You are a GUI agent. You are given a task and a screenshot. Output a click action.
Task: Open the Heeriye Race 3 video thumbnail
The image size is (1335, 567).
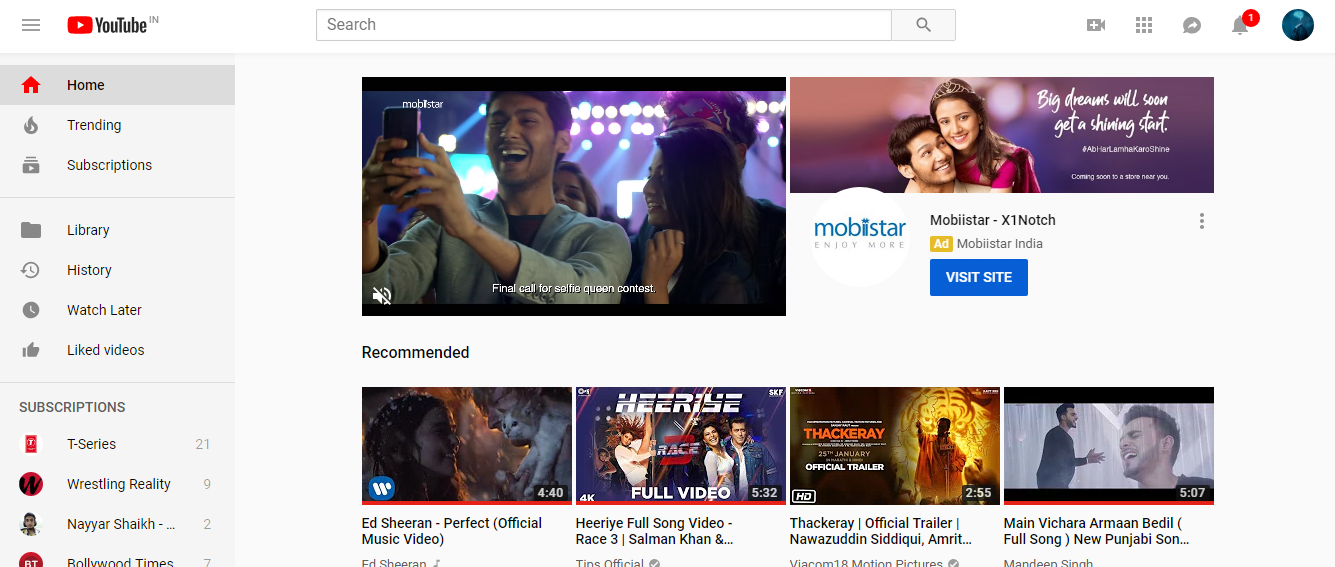pos(680,446)
